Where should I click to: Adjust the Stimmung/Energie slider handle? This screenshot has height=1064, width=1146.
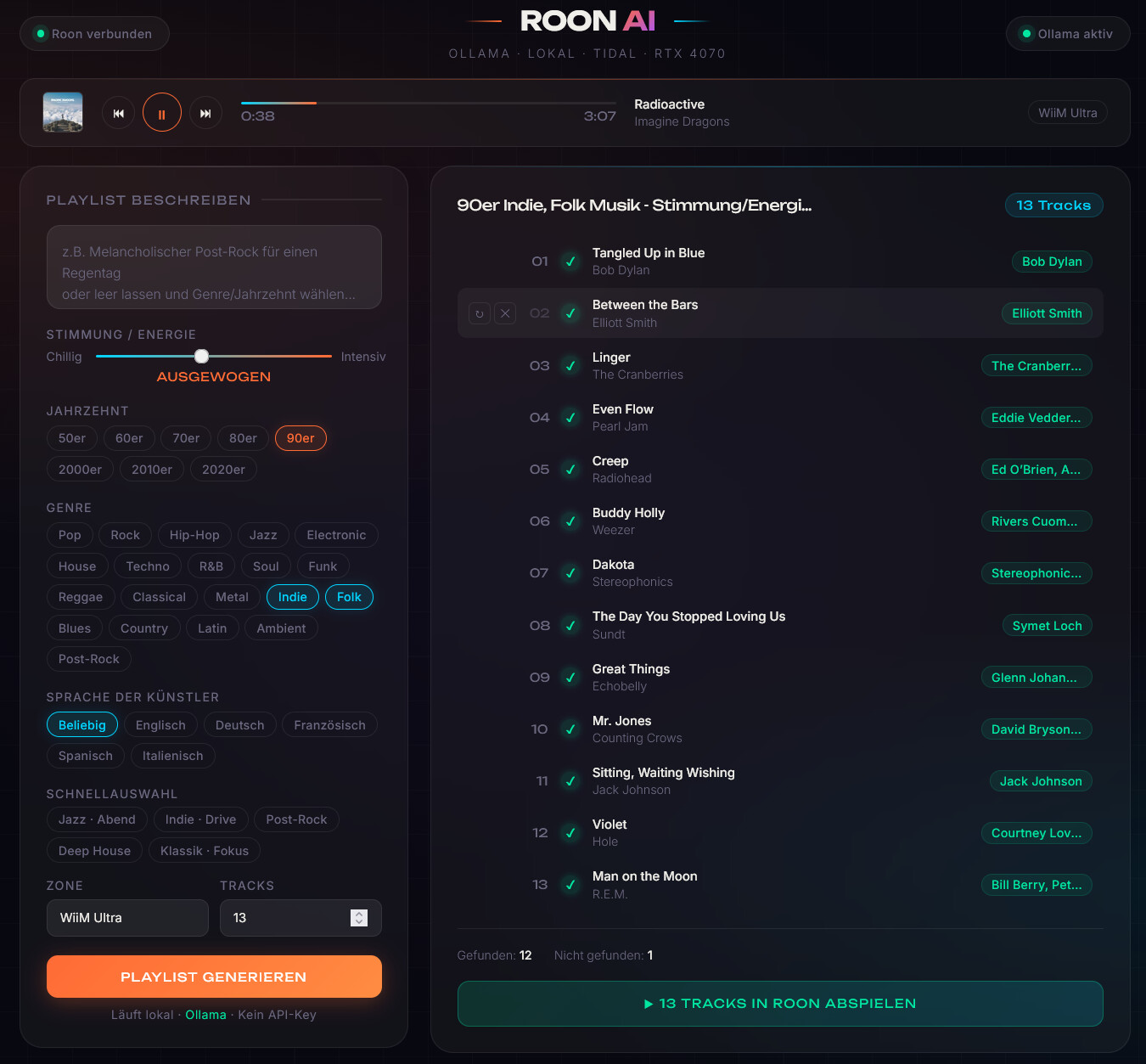point(201,356)
